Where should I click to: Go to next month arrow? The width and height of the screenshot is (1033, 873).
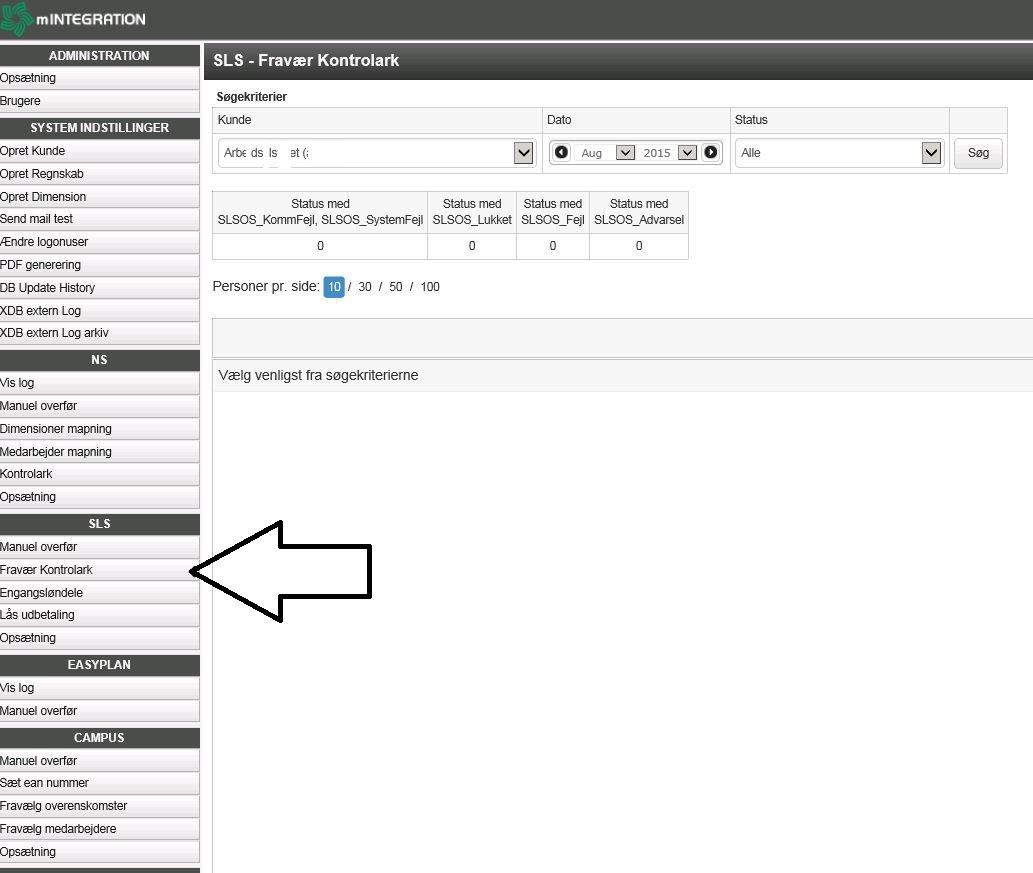(x=710, y=153)
